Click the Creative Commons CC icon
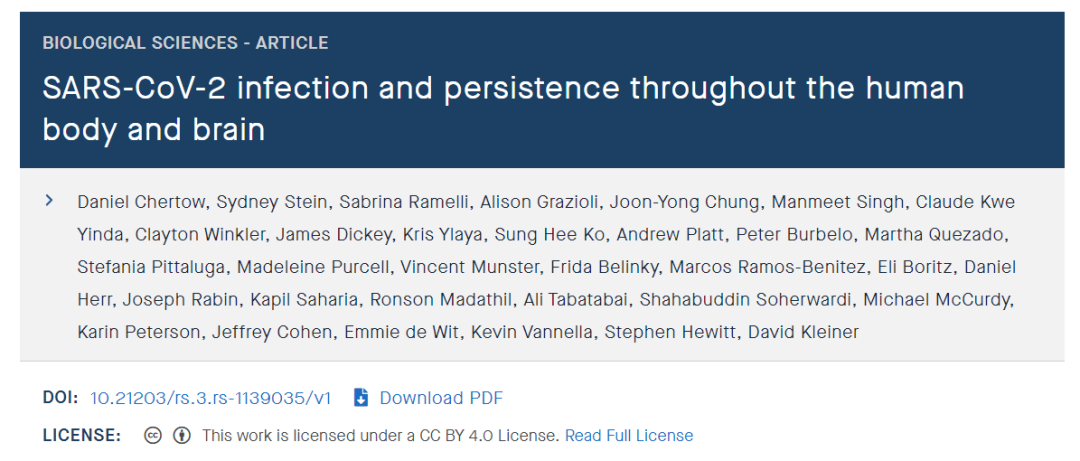 pyautogui.click(x=153, y=435)
